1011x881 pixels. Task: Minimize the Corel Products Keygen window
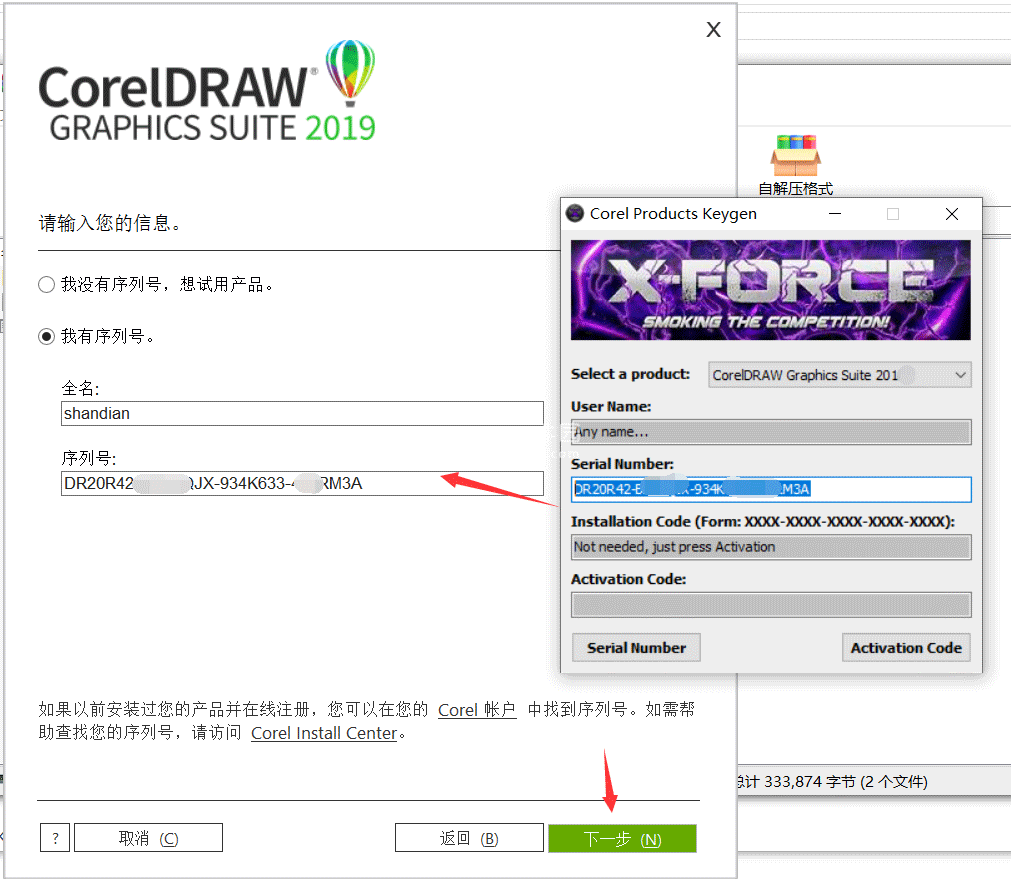(835, 213)
